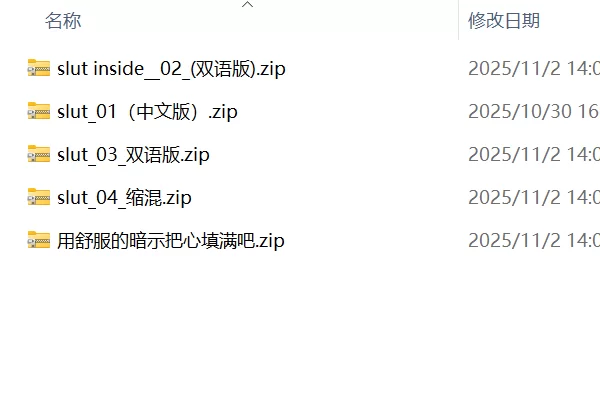Select the slut_04_缩混.zip file name
Viewport: 600px width, 417px height.
click(124, 198)
